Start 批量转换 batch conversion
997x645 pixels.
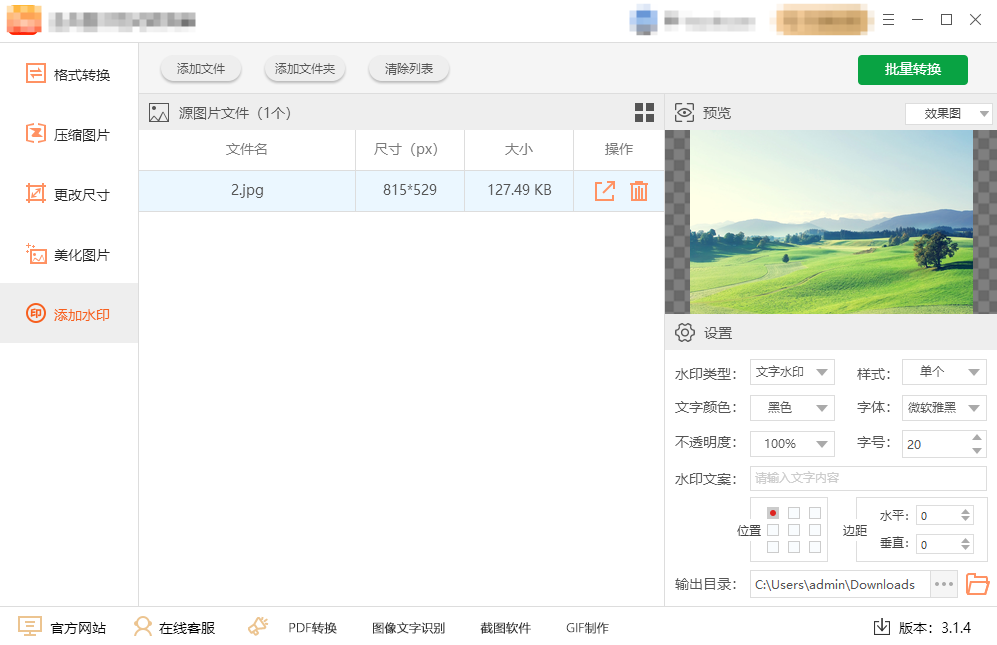(x=912, y=69)
